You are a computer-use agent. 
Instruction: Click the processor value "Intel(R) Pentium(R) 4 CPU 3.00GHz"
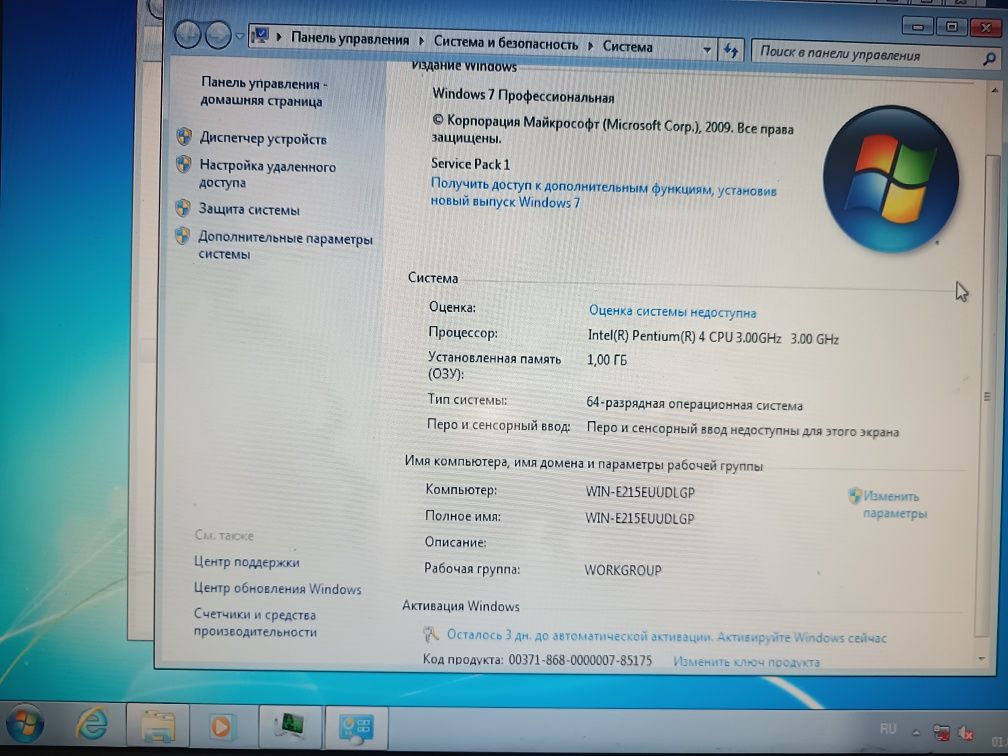[x=684, y=336]
